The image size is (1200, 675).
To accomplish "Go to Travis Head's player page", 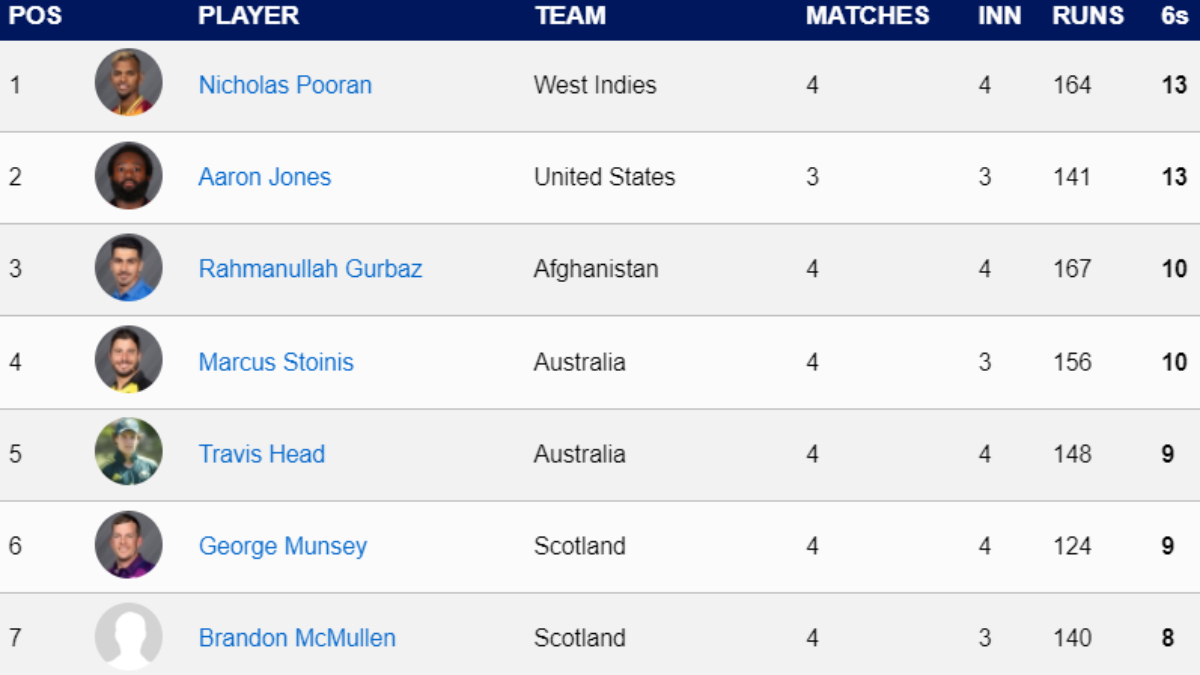I will pos(262,454).
